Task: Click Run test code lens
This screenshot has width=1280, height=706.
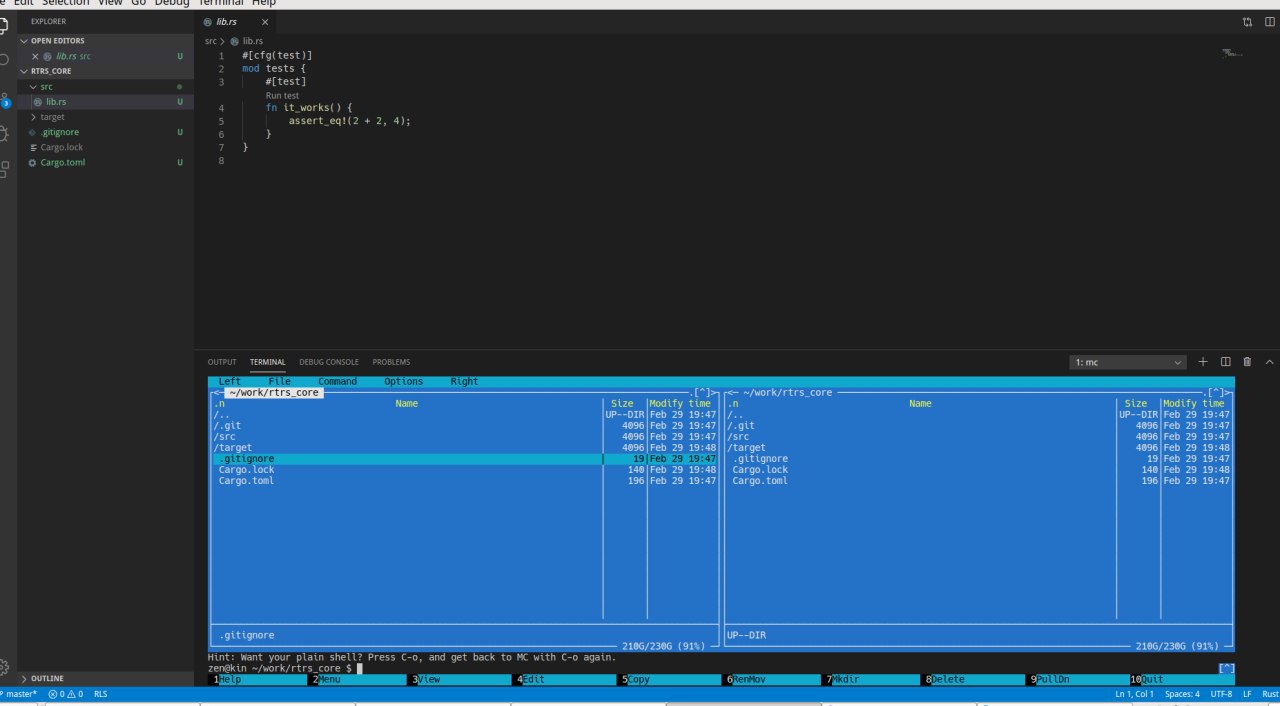Action: [282, 96]
